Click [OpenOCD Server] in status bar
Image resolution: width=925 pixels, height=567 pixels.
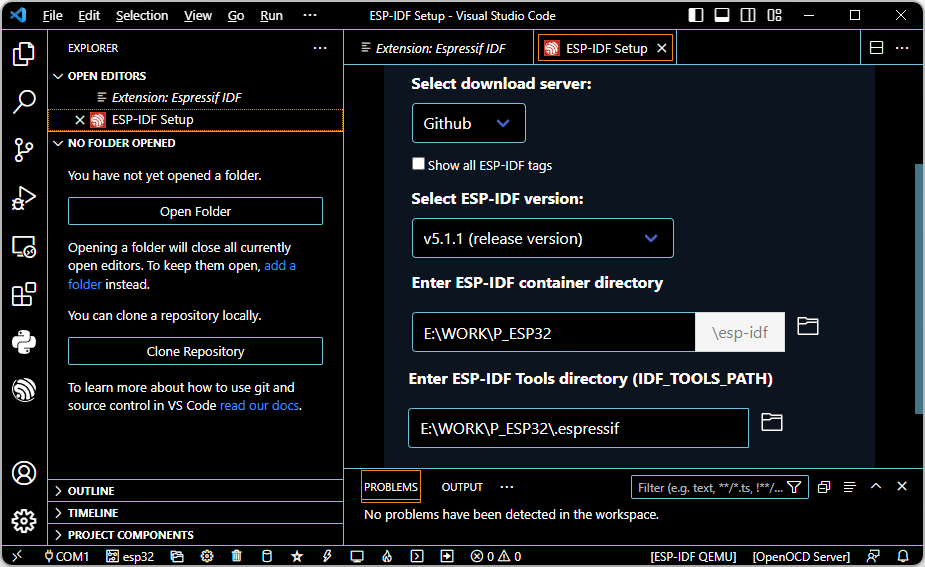click(801, 556)
